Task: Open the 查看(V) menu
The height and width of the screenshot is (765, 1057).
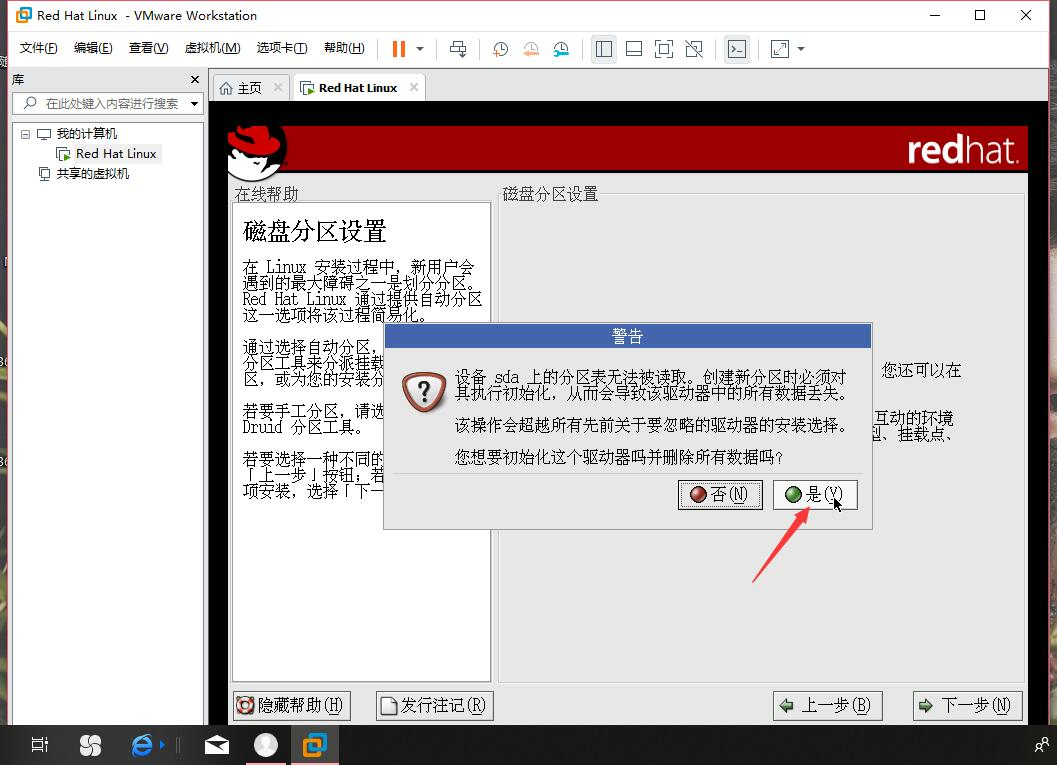Action: click(148, 48)
